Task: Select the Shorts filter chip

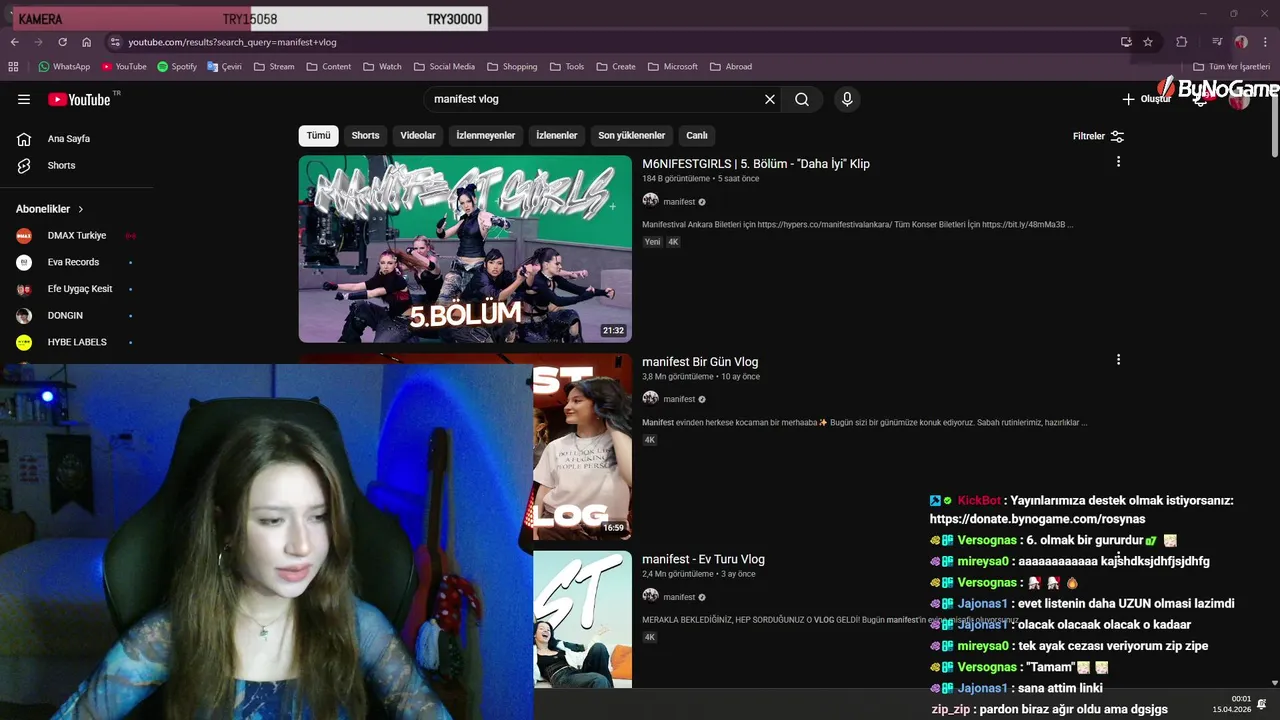Action: click(365, 136)
